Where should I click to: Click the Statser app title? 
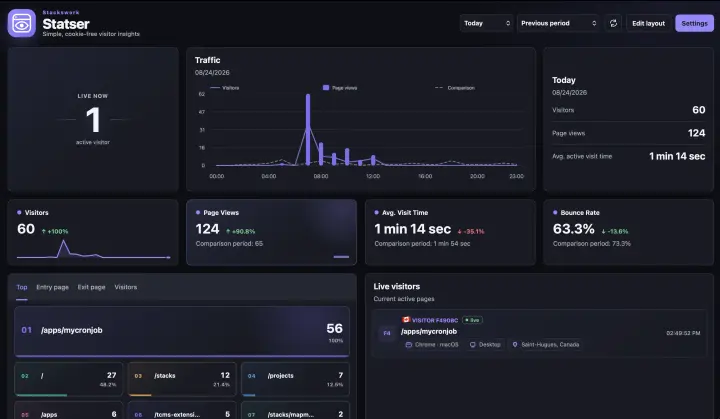point(66,24)
